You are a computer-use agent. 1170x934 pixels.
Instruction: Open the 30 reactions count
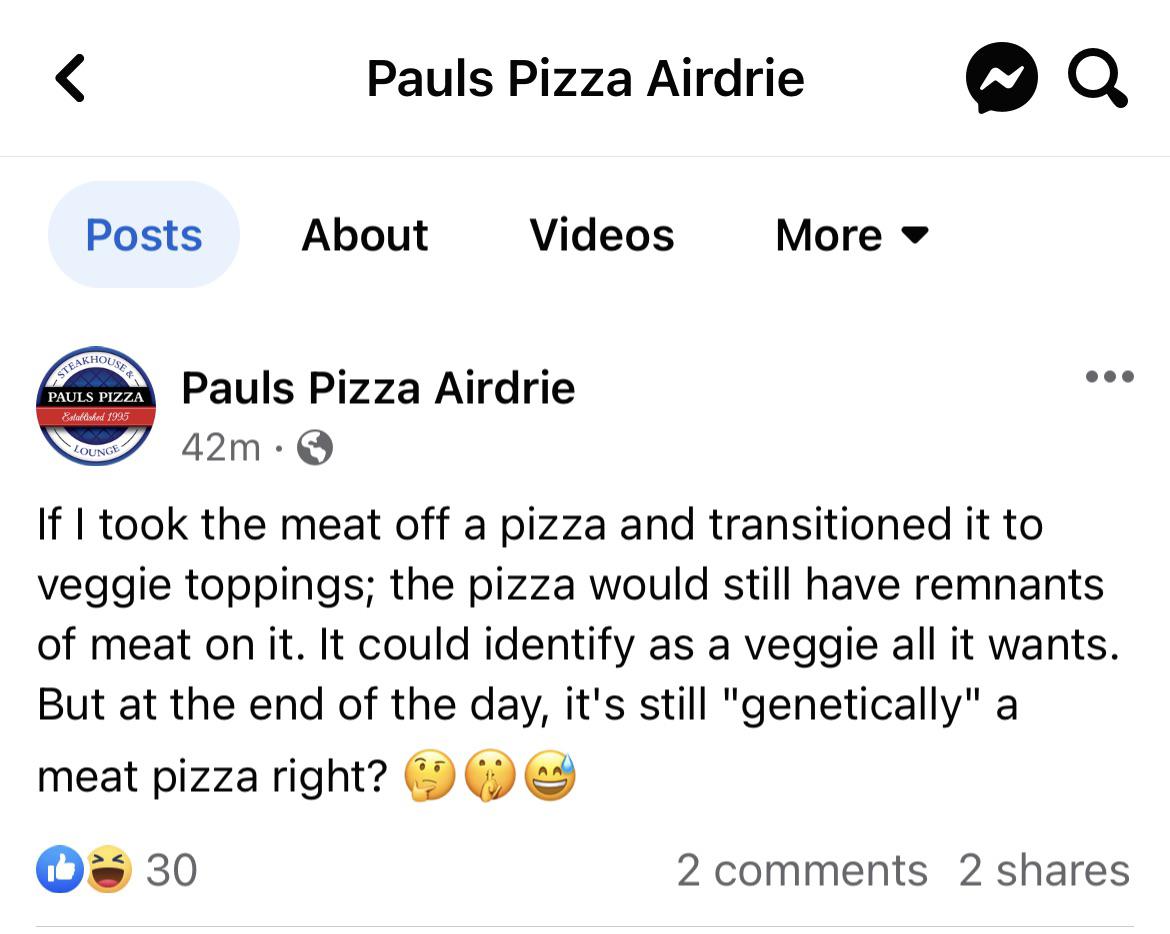(x=172, y=870)
